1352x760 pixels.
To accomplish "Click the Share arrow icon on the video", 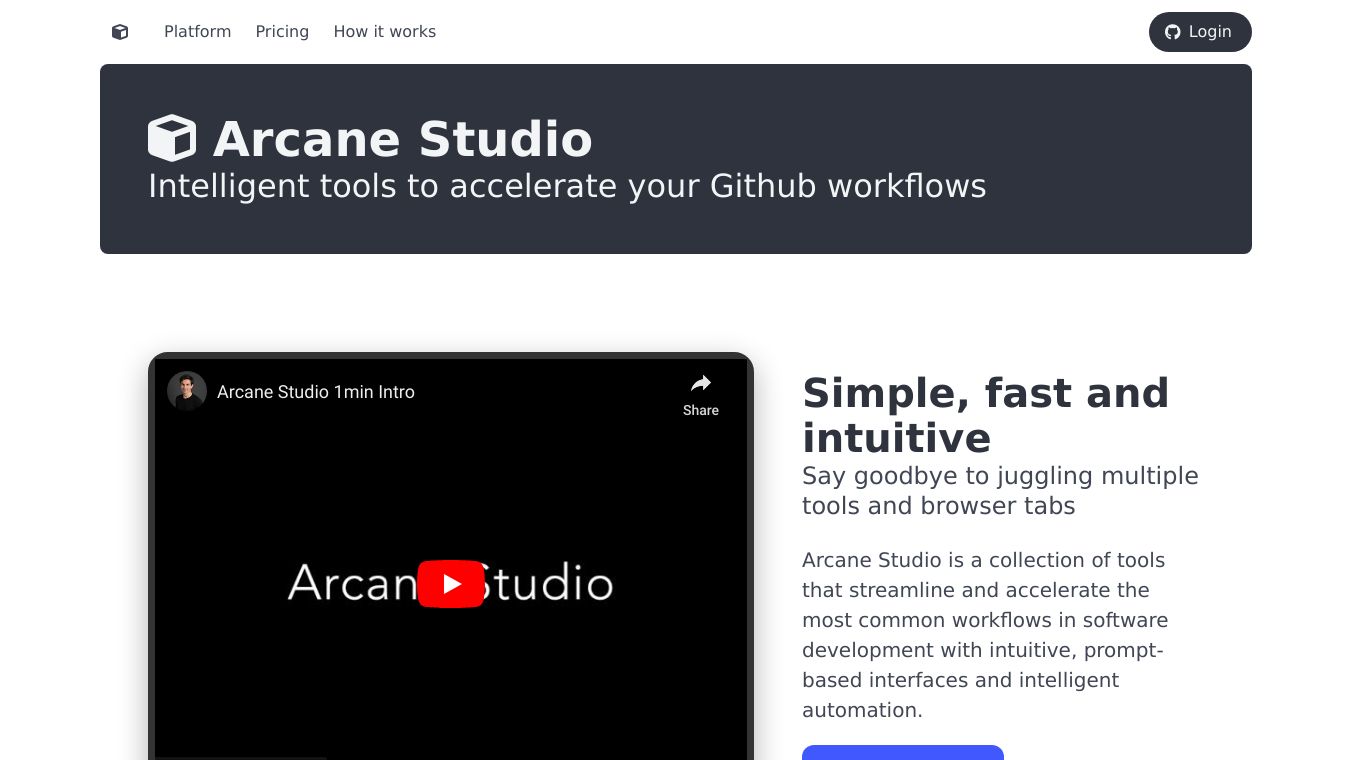I will click(x=701, y=384).
